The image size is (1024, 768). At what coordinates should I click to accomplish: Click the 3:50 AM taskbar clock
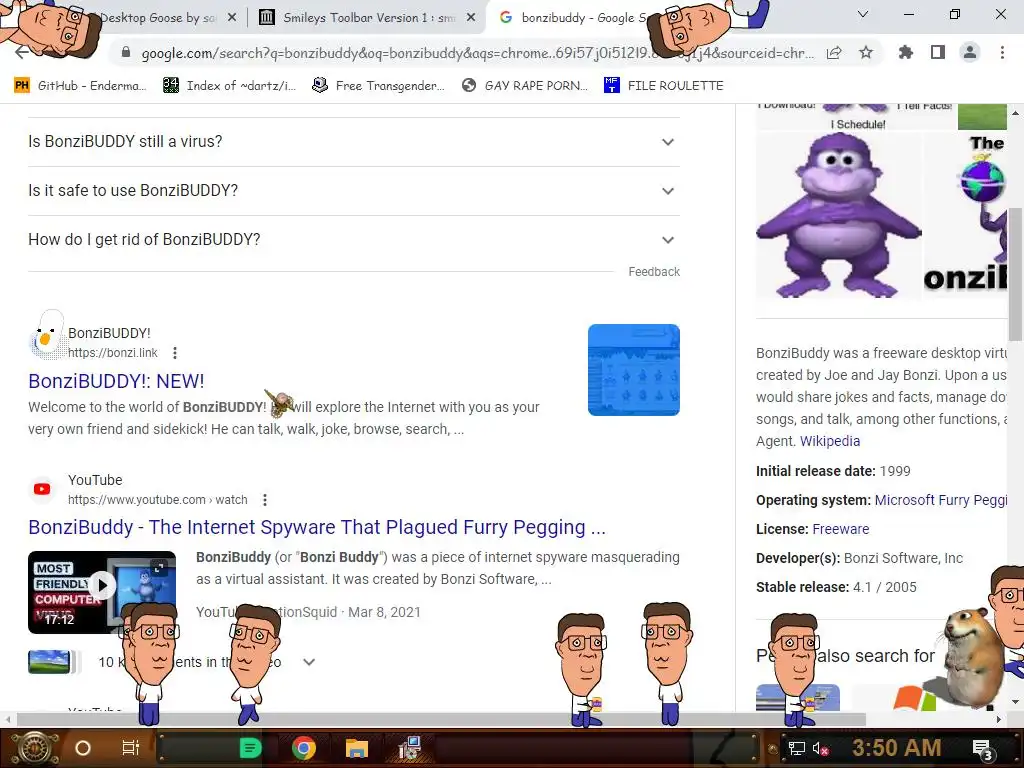897,748
